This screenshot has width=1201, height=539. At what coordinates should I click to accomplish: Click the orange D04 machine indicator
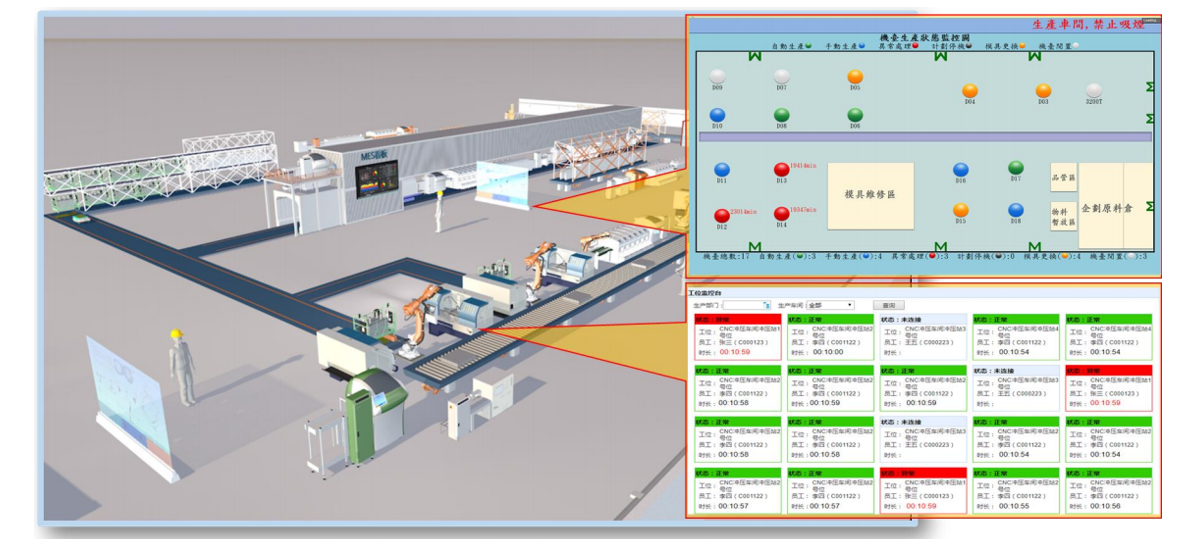click(970, 91)
